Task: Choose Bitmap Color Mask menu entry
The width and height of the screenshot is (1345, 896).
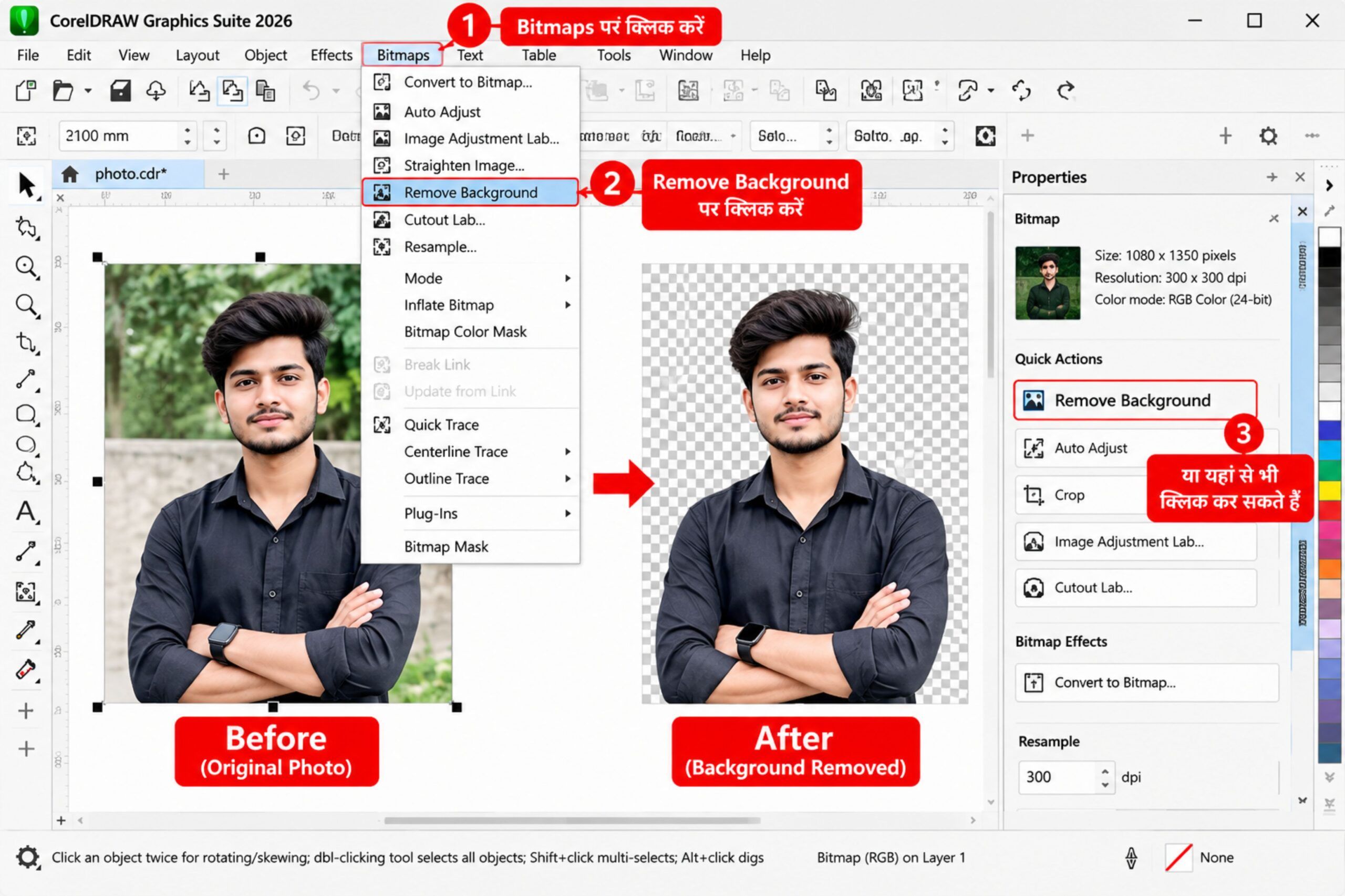Action: coord(470,331)
